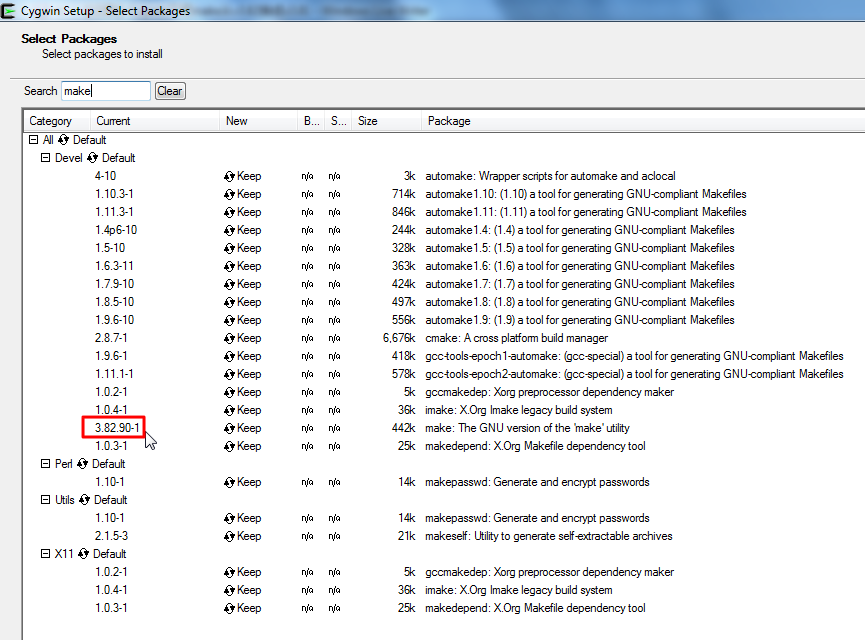Collapse the Devel category

[45, 158]
